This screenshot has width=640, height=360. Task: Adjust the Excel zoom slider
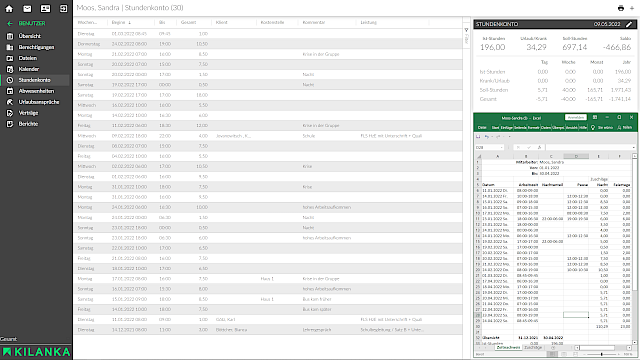click(x=601, y=354)
